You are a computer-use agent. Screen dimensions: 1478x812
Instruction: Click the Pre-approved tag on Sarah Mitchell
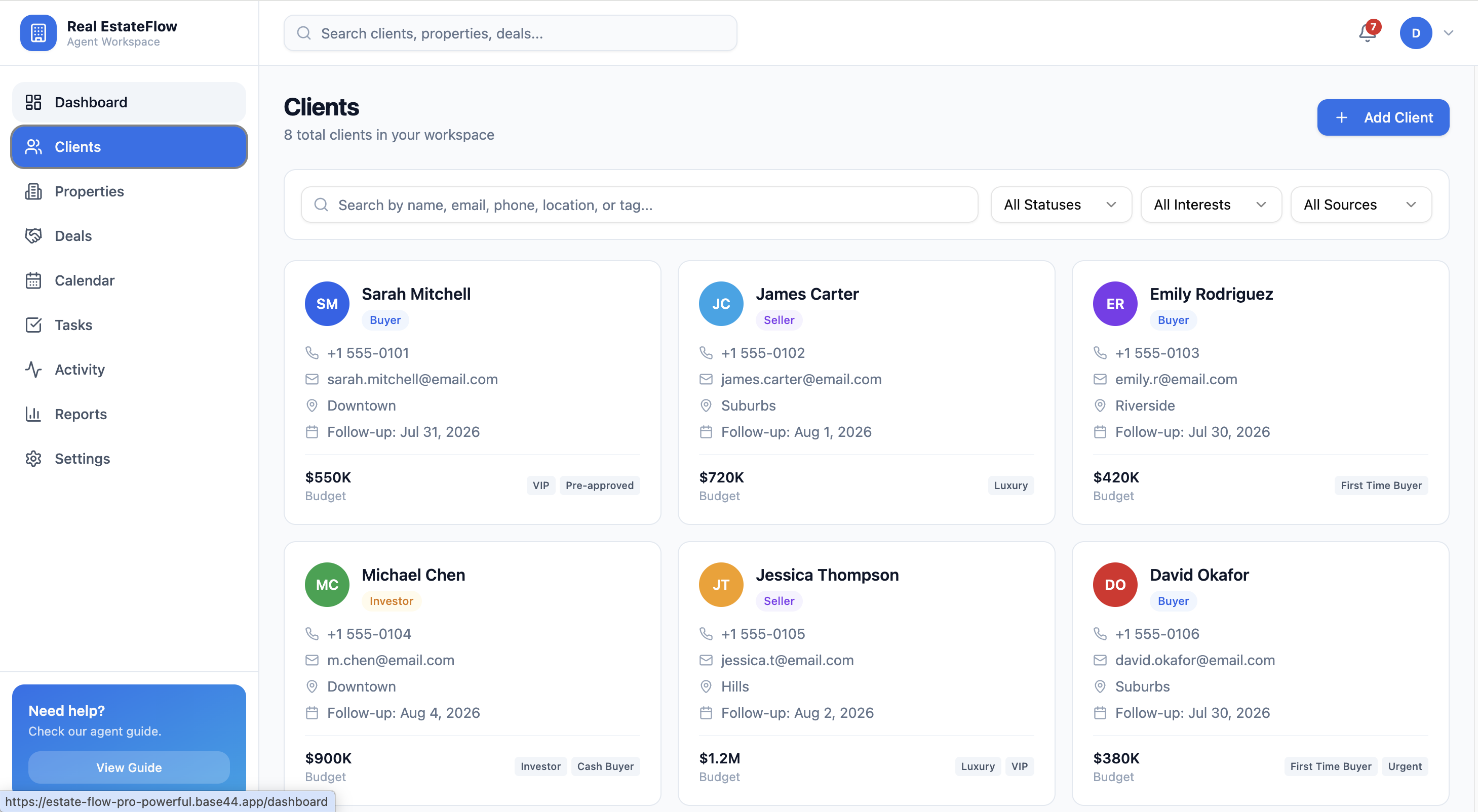click(x=599, y=485)
